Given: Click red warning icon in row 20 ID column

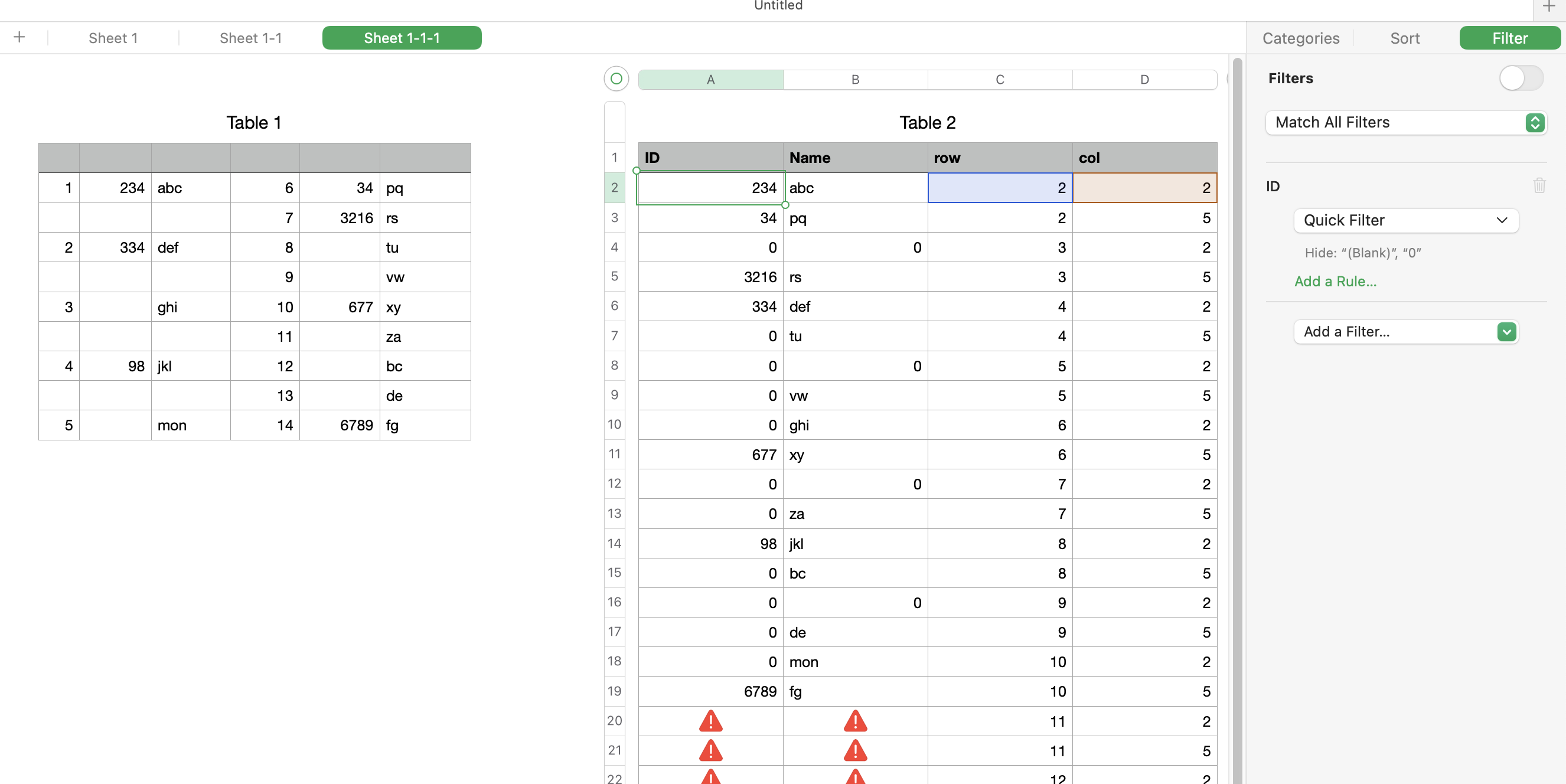Looking at the screenshot, I should [x=710, y=721].
